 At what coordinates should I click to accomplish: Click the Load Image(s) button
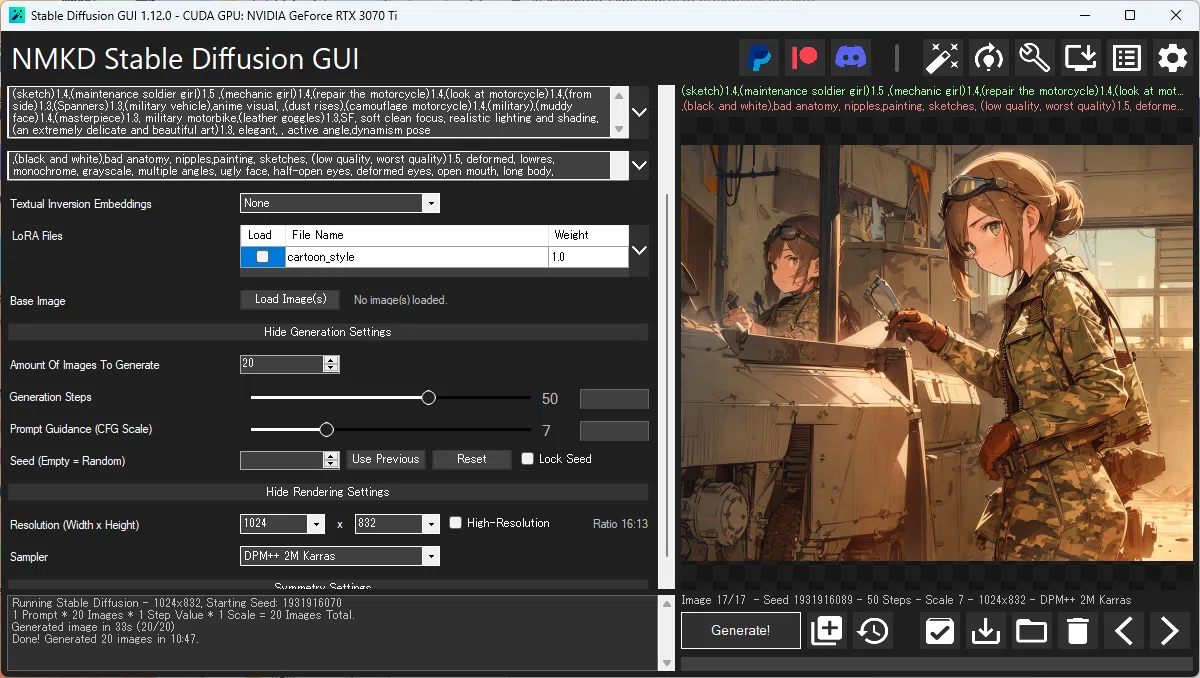[x=290, y=299]
